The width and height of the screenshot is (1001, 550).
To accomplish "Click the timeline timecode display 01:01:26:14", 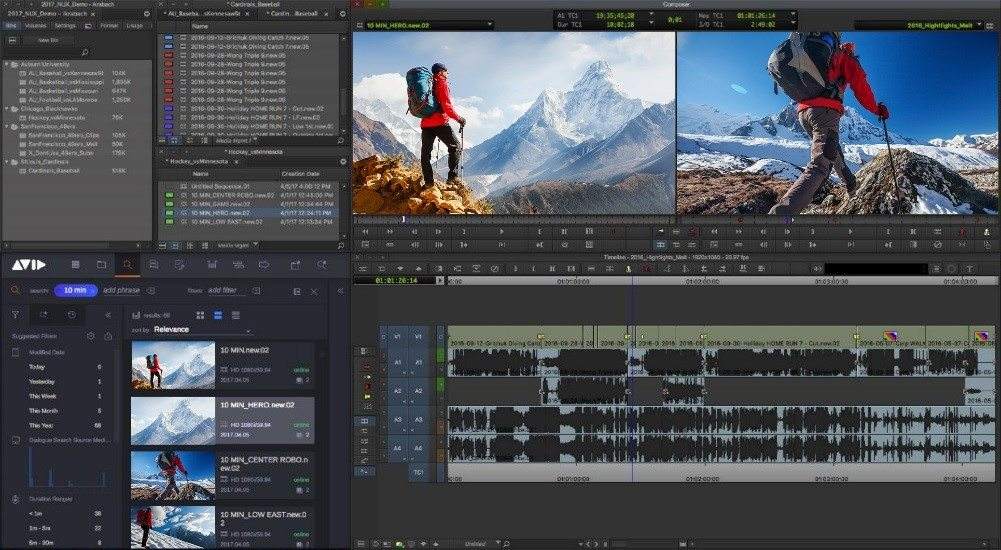I will click(x=396, y=281).
